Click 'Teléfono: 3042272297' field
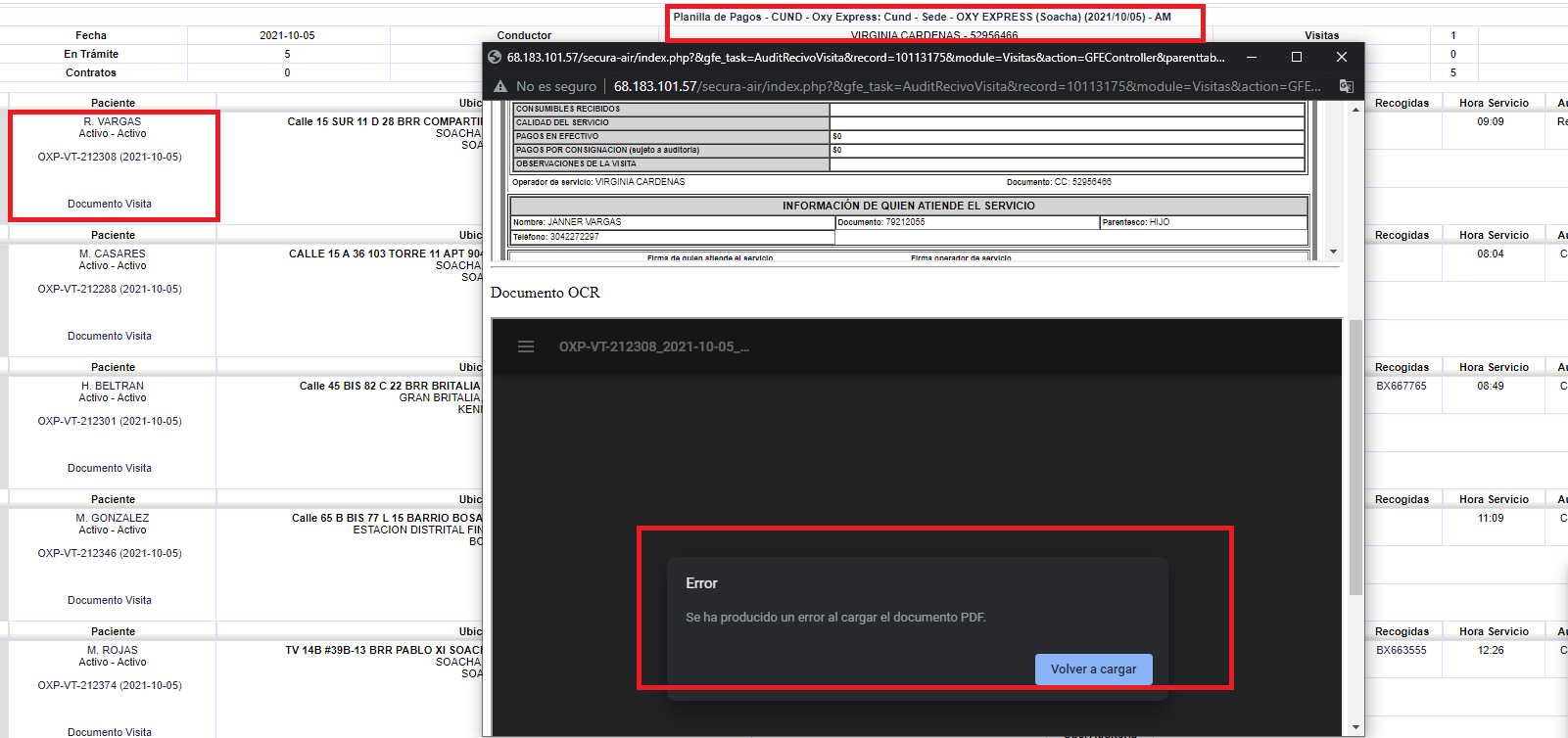This screenshot has width=1568, height=738. 673,237
